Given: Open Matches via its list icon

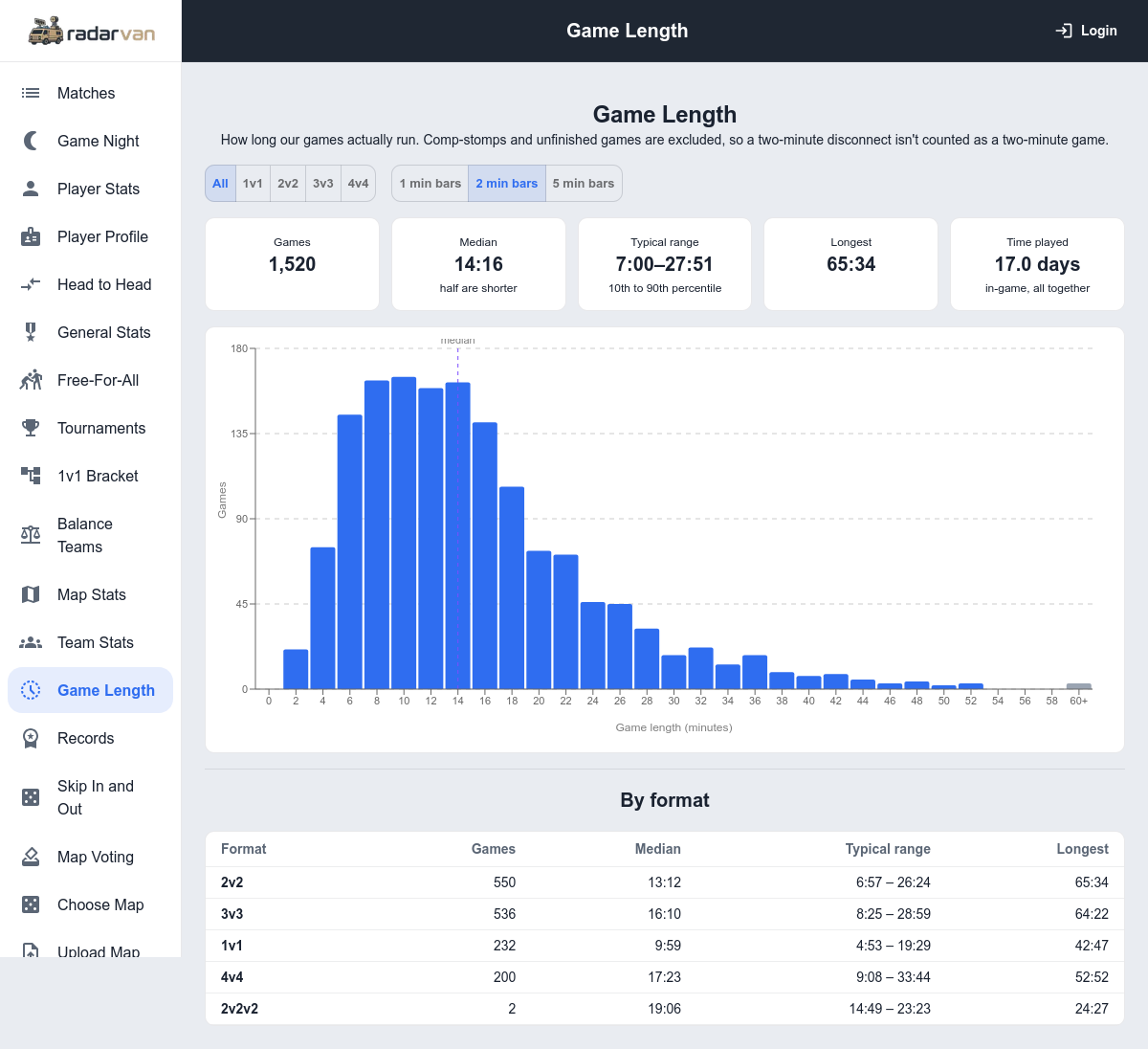Looking at the screenshot, I should pyautogui.click(x=31, y=93).
